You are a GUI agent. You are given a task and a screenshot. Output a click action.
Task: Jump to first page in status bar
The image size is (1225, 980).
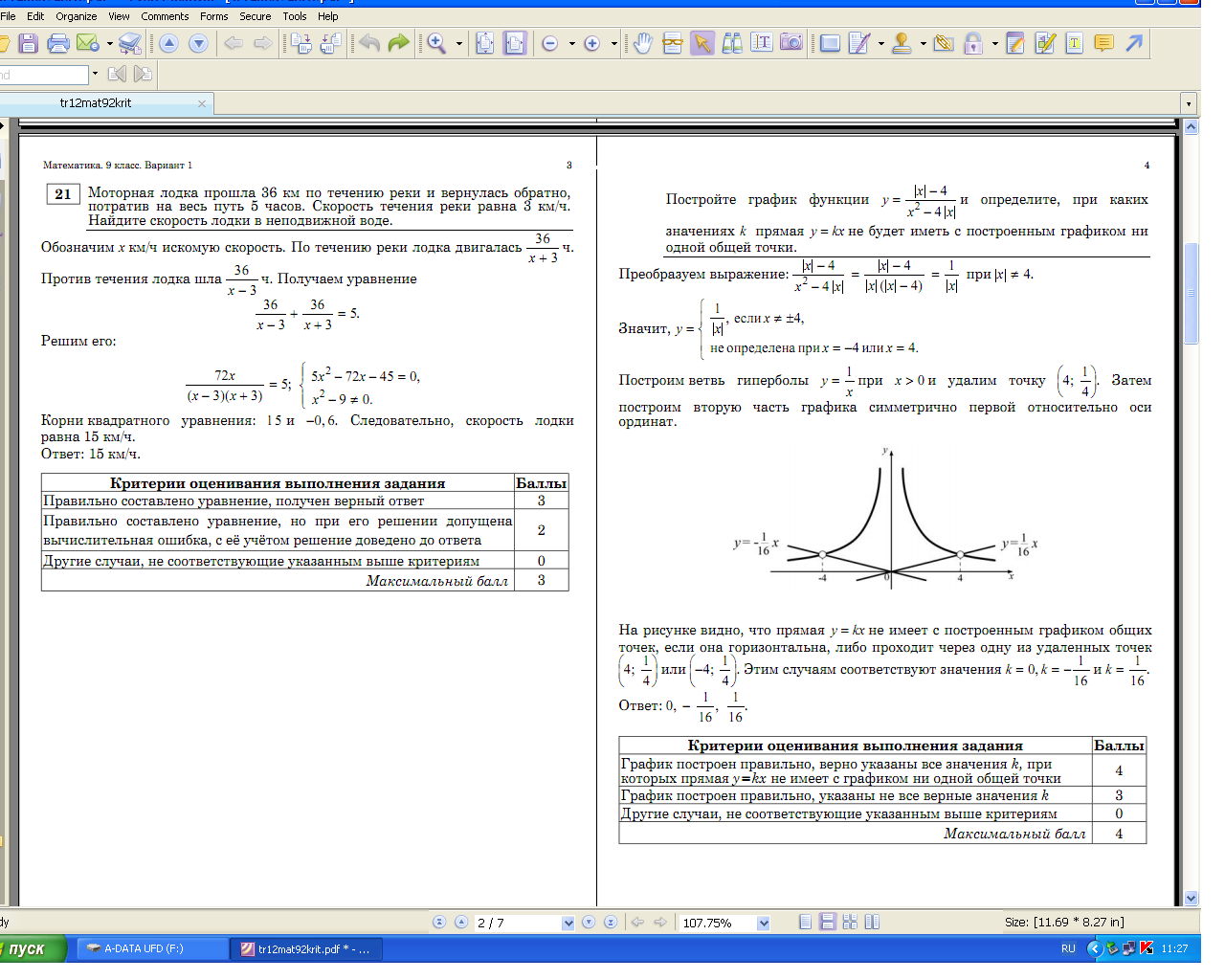pyautogui.click(x=439, y=923)
